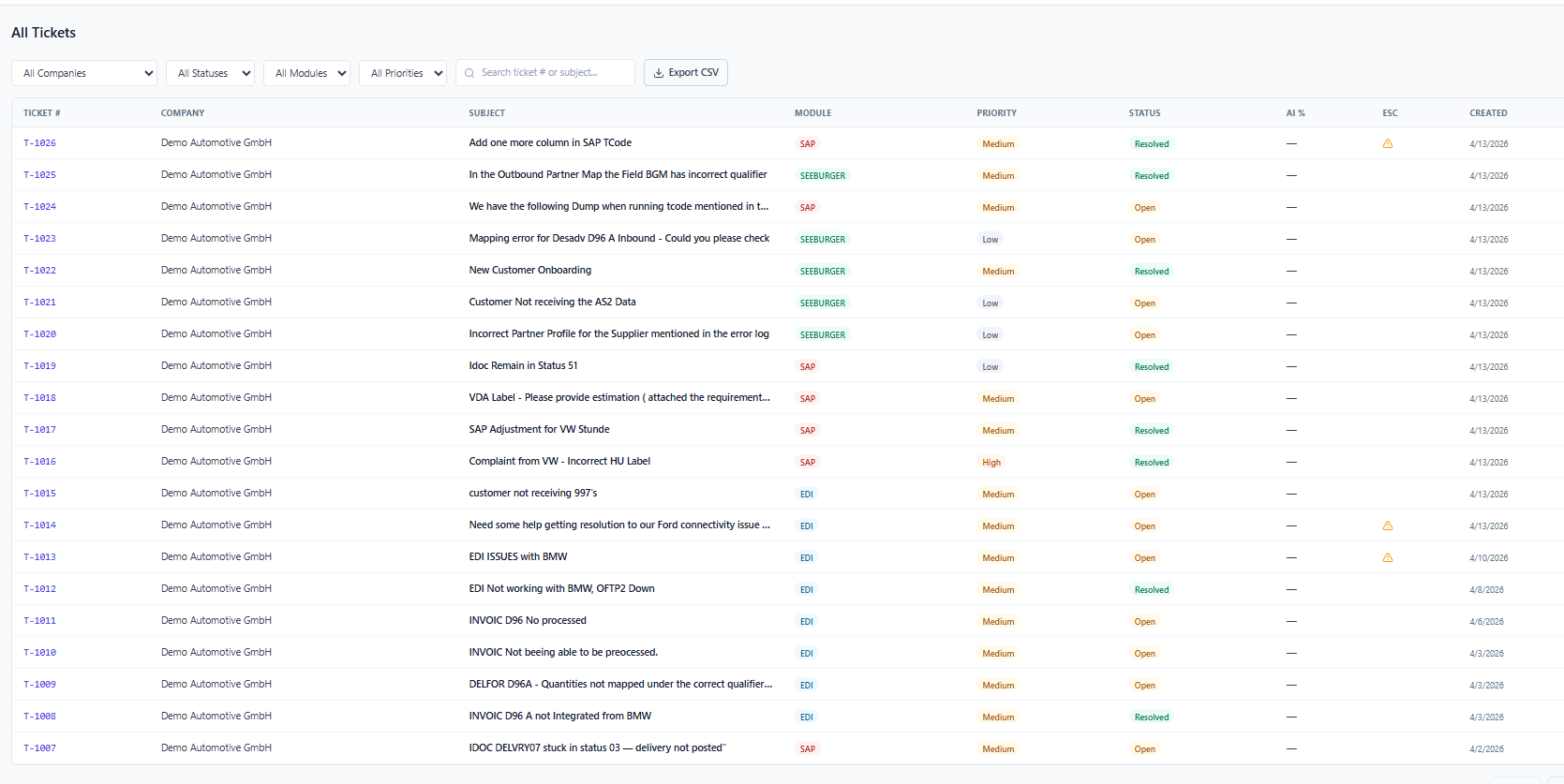Click the escalation warning icon for T-1026
The width and height of the screenshot is (1564, 784).
click(x=1388, y=143)
